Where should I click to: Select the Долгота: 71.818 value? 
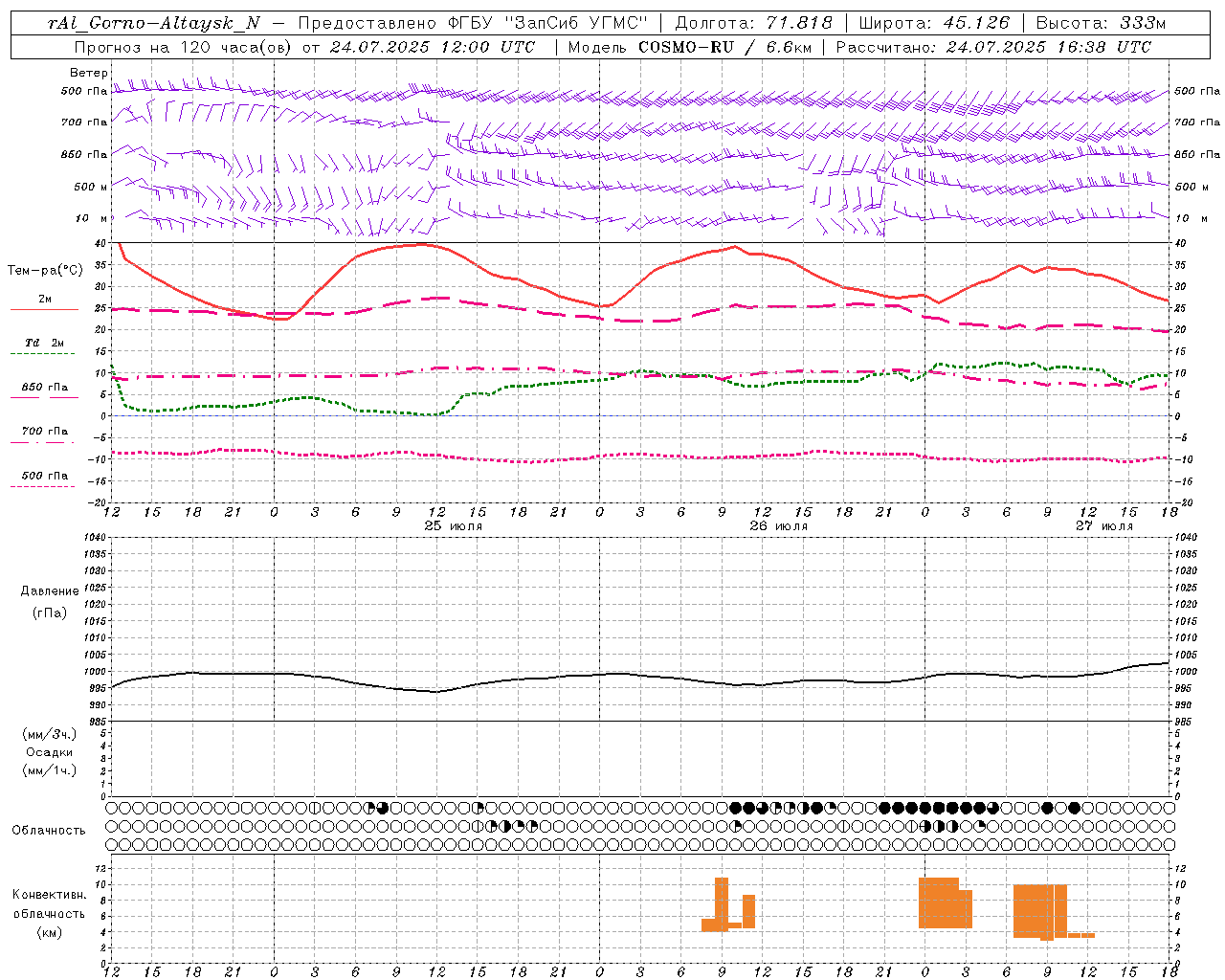coord(753,23)
